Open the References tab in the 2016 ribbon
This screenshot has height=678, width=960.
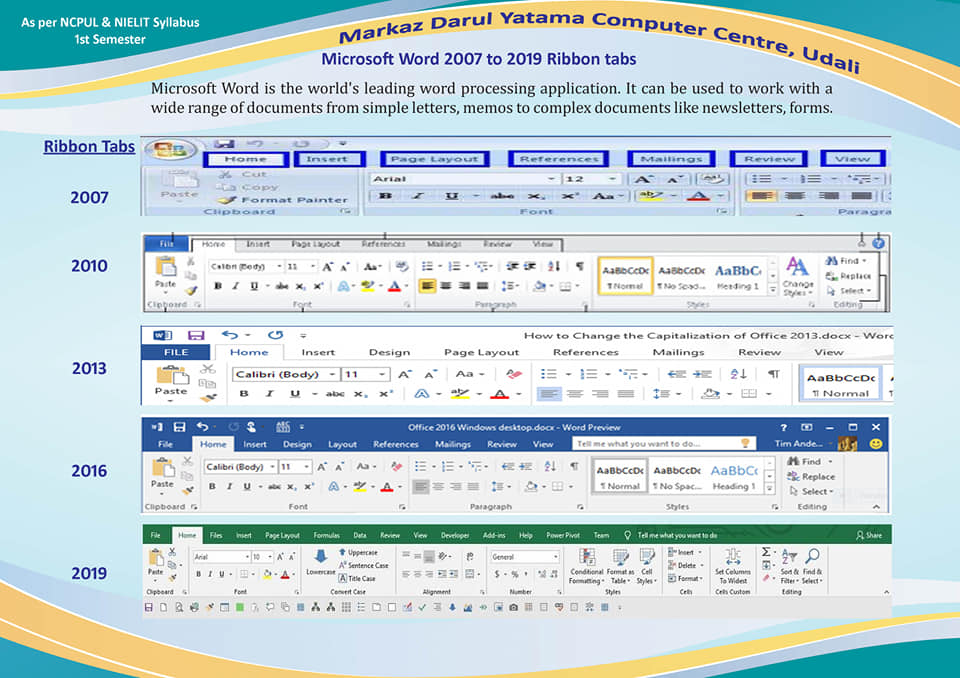click(x=396, y=444)
